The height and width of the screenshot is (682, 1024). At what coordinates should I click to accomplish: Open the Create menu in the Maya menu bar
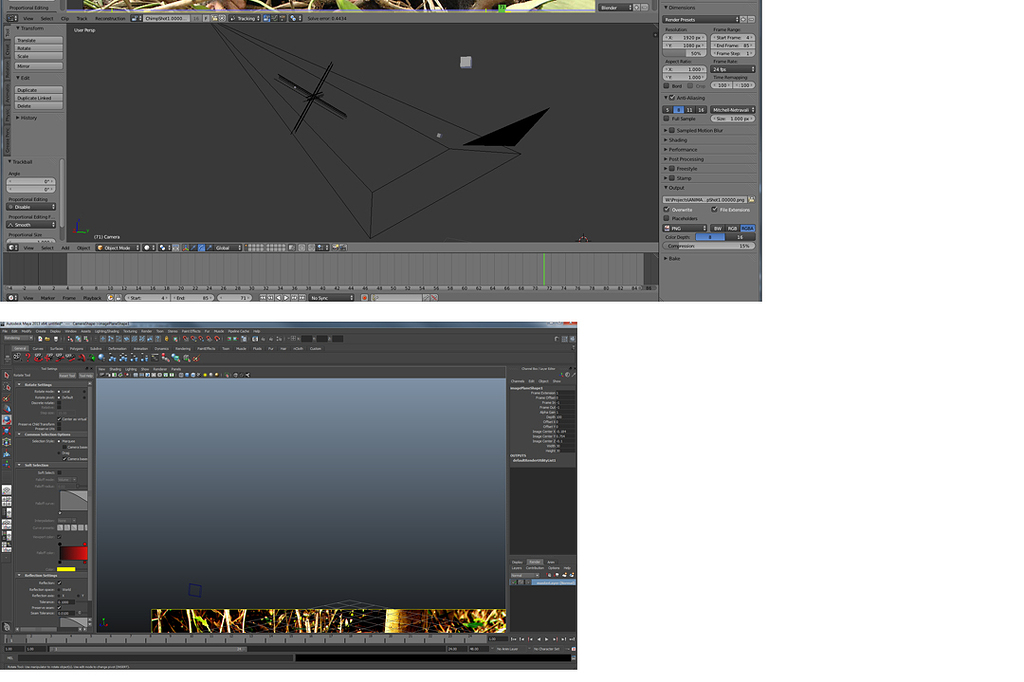click(40, 331)
